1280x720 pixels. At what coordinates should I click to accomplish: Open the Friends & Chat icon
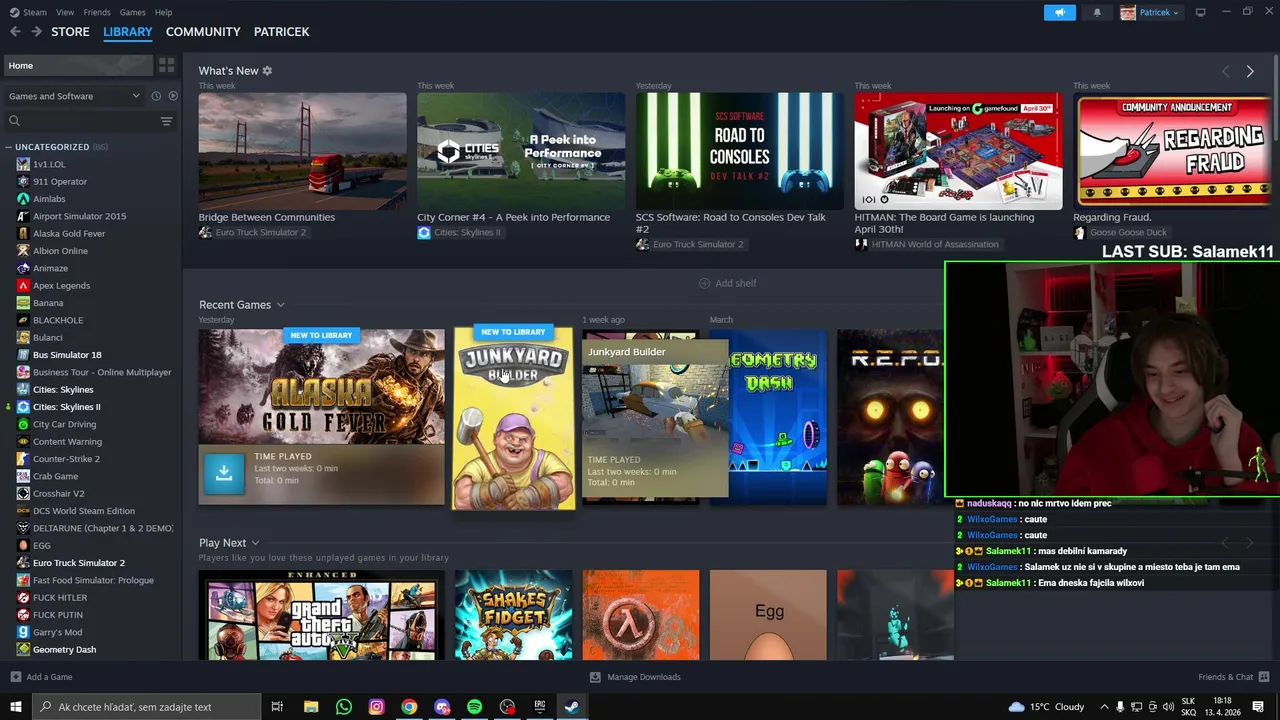pyautogui.click(x=1264, y=677)
